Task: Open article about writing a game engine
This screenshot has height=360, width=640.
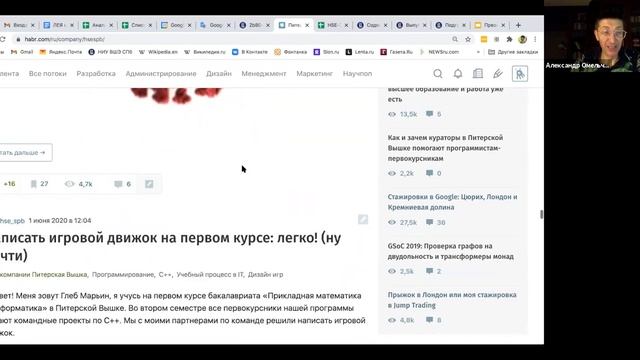Action: [x=171, y=246]
